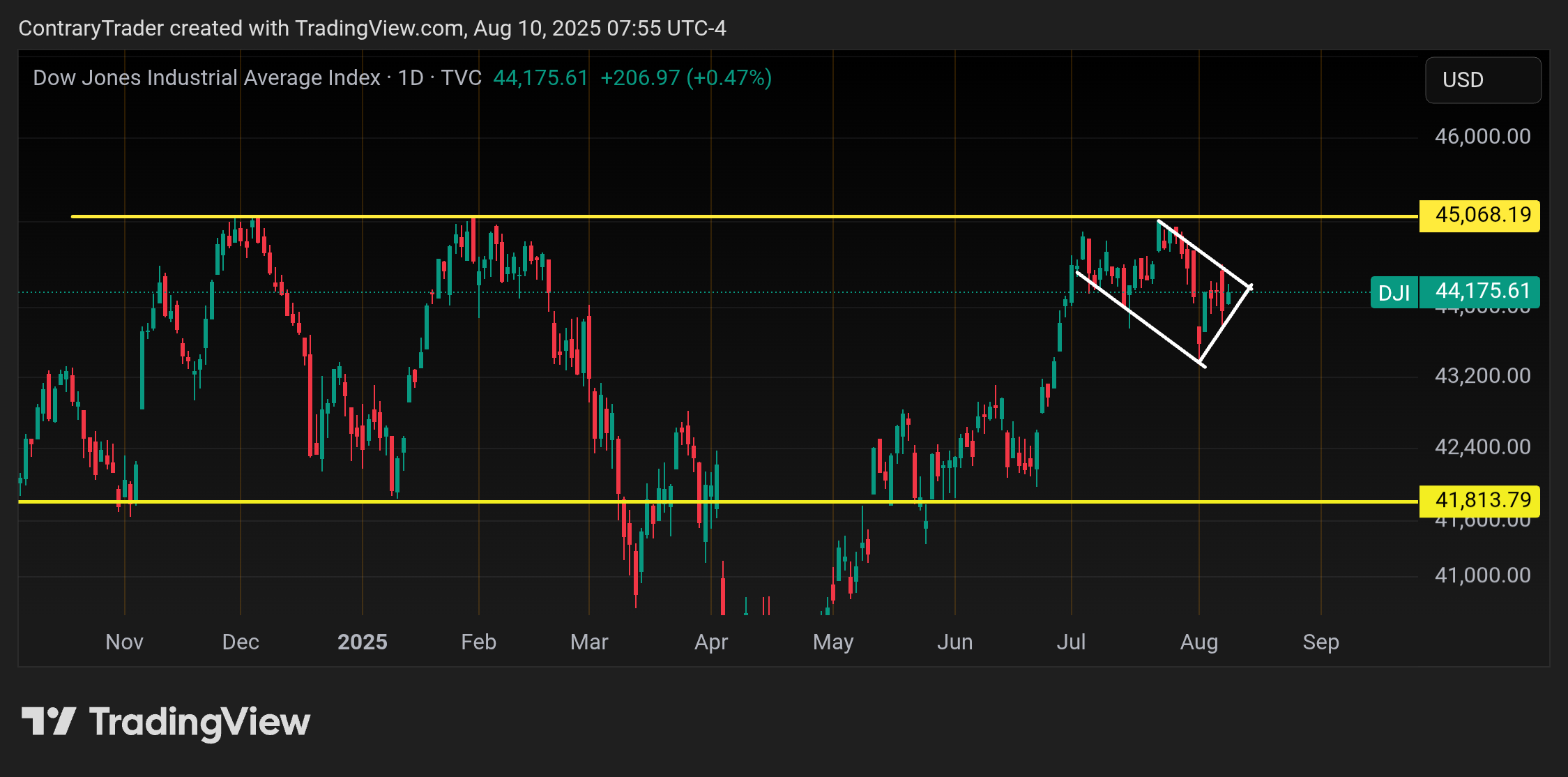Click the May time axis label

(x=833, y=642)
